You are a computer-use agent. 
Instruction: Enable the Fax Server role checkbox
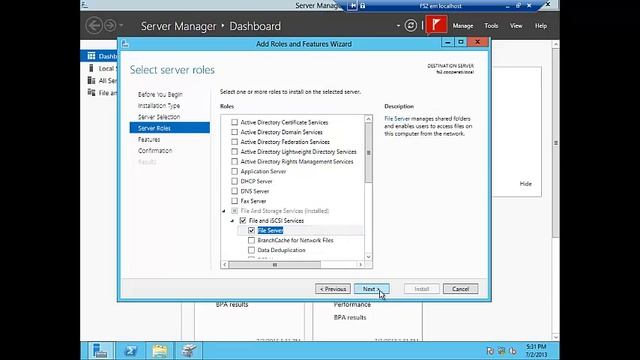tap(234, 201)
